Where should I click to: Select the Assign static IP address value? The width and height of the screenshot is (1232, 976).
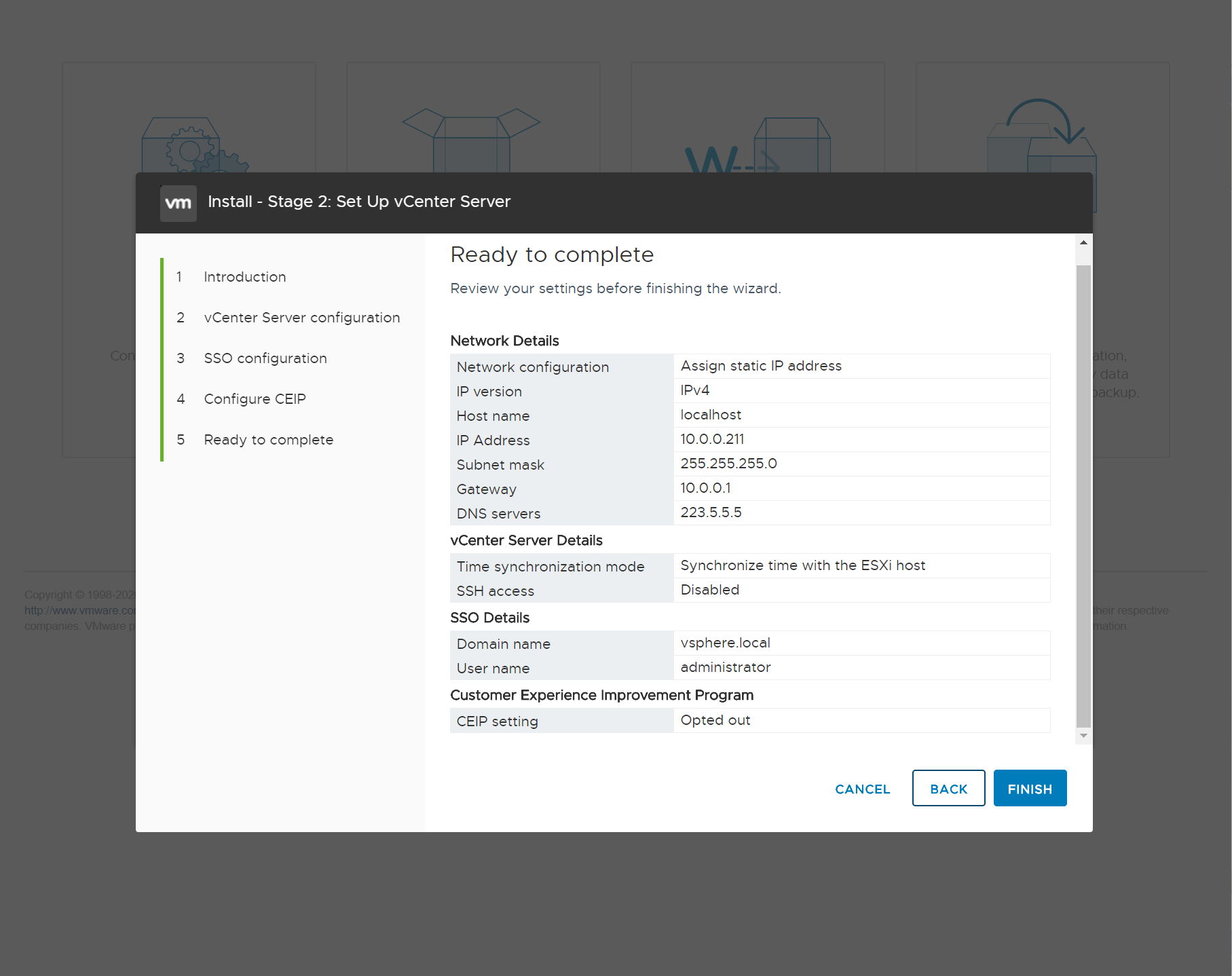click(762, 366)
